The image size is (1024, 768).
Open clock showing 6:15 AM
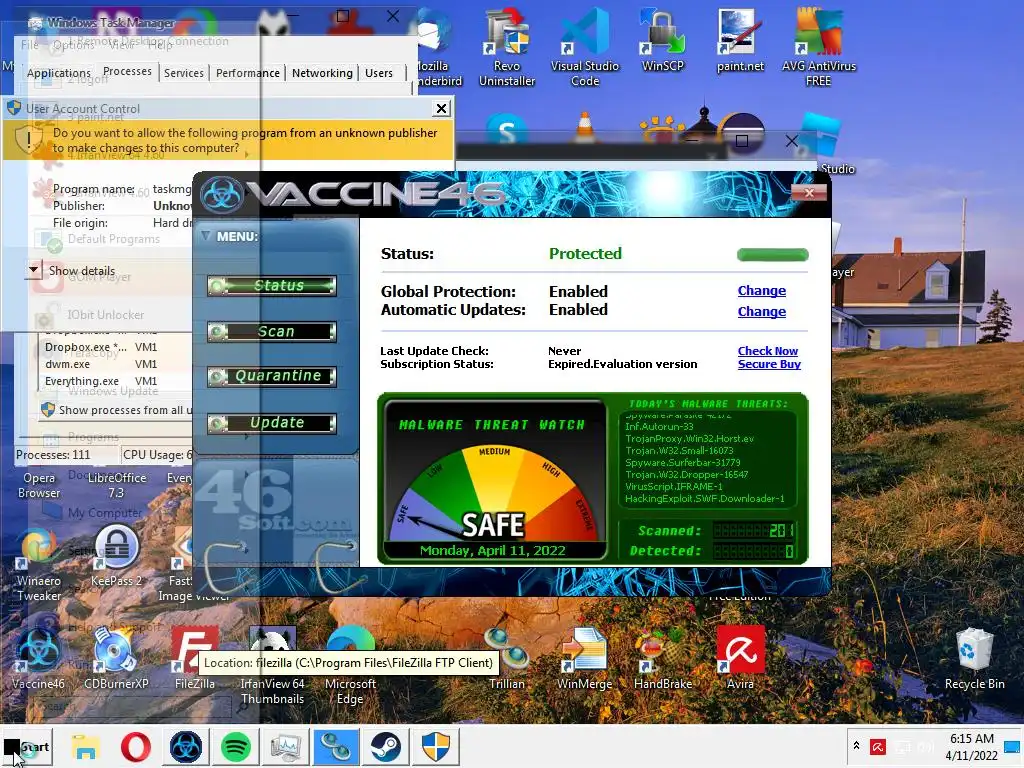click(971, 746)
